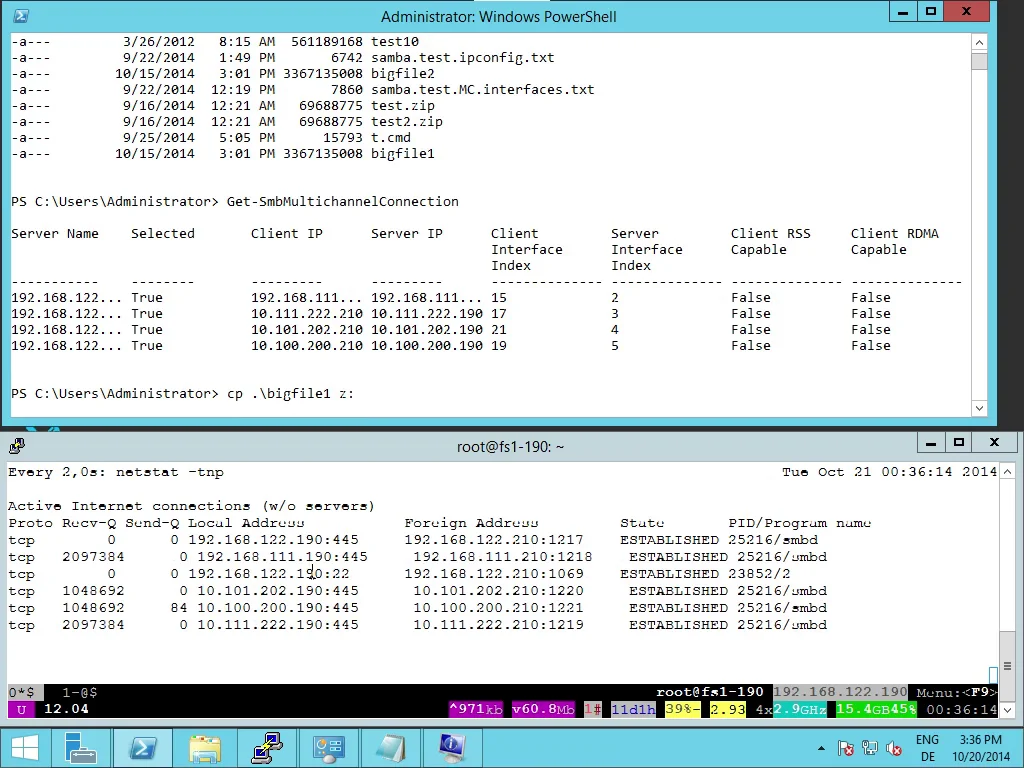Click the 23852/2 program entry
This screenshot has width=1024, height=768.
pos(759,574)
